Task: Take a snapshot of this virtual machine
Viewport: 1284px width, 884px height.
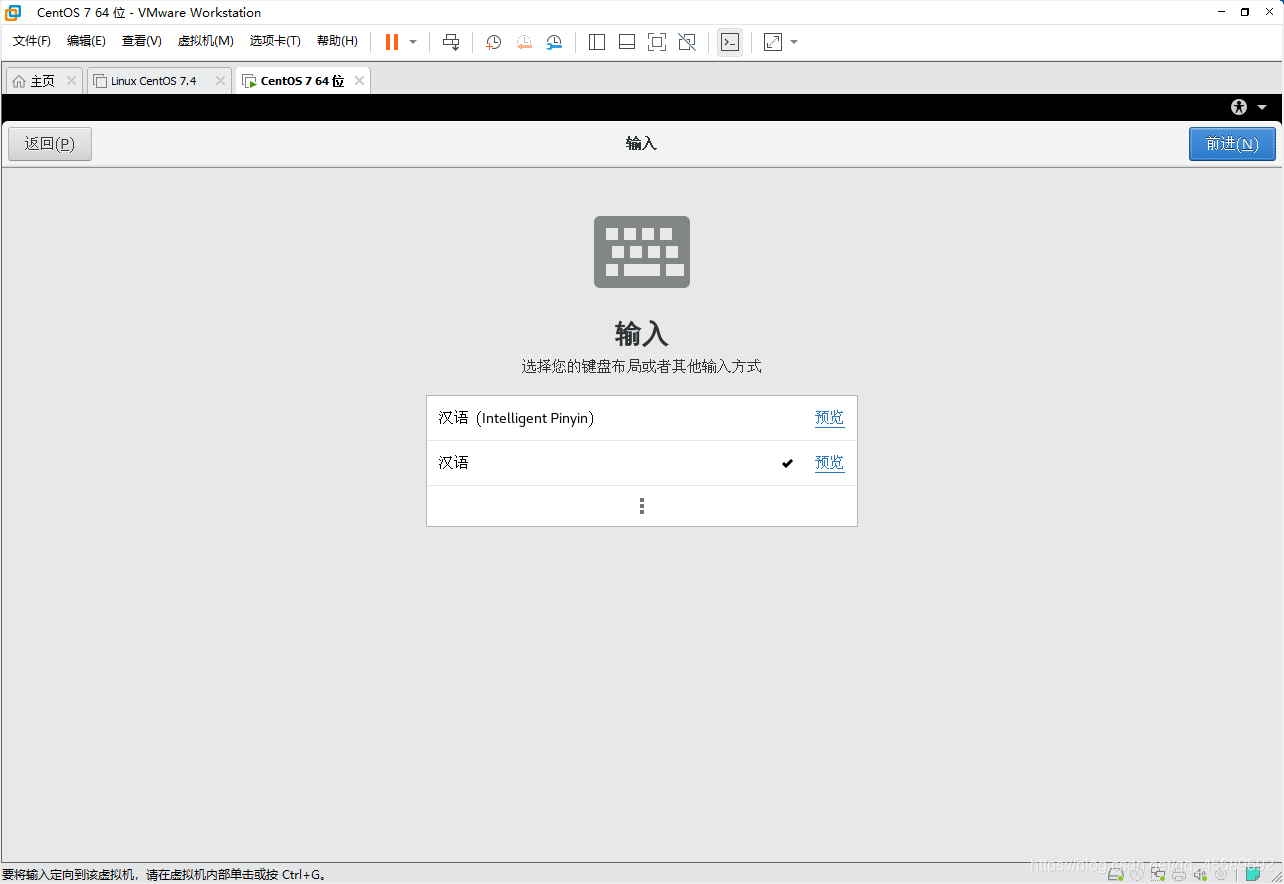Action: [493, 42]
